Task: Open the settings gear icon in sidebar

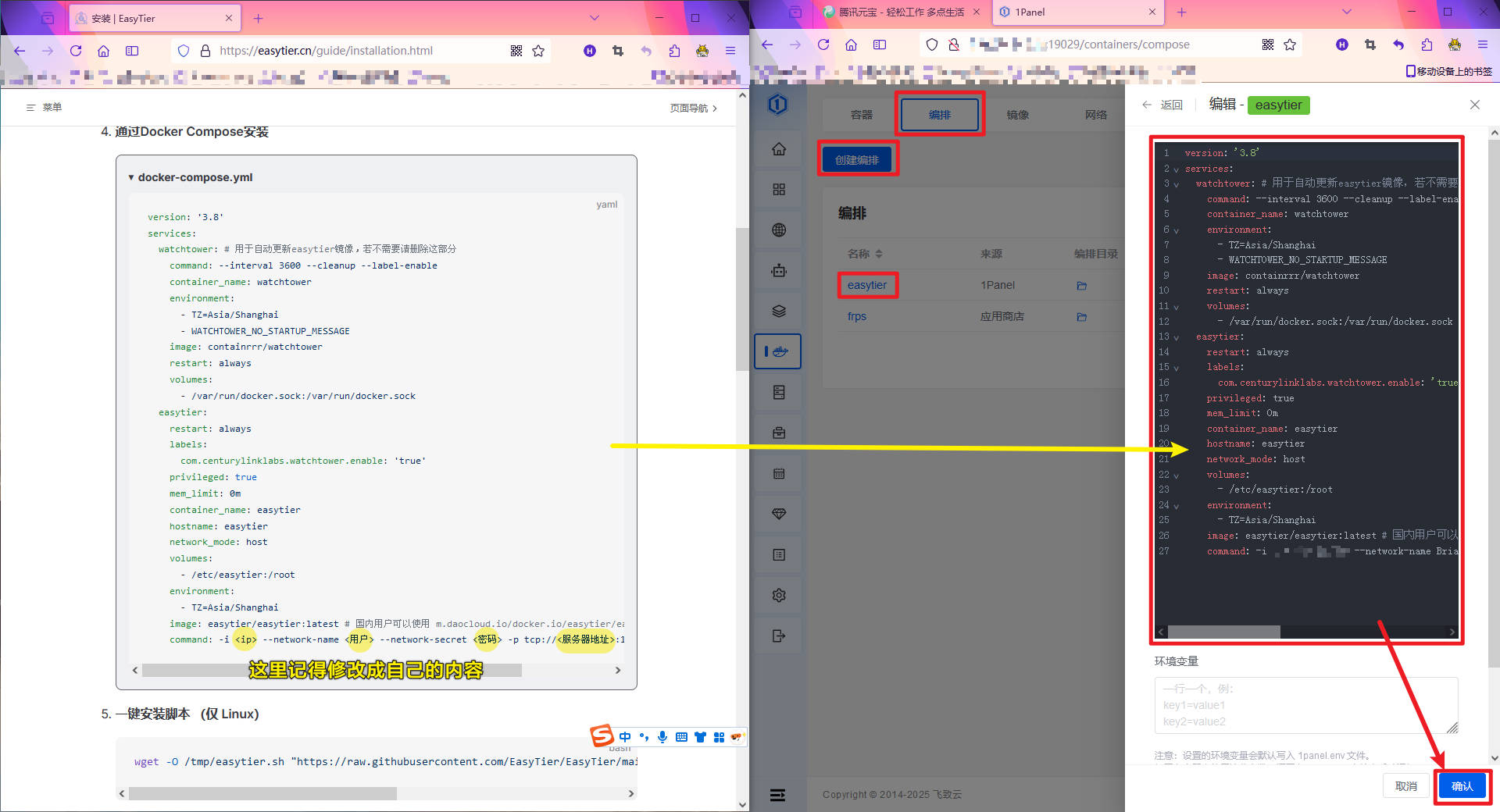Action: tap(778, 595)
